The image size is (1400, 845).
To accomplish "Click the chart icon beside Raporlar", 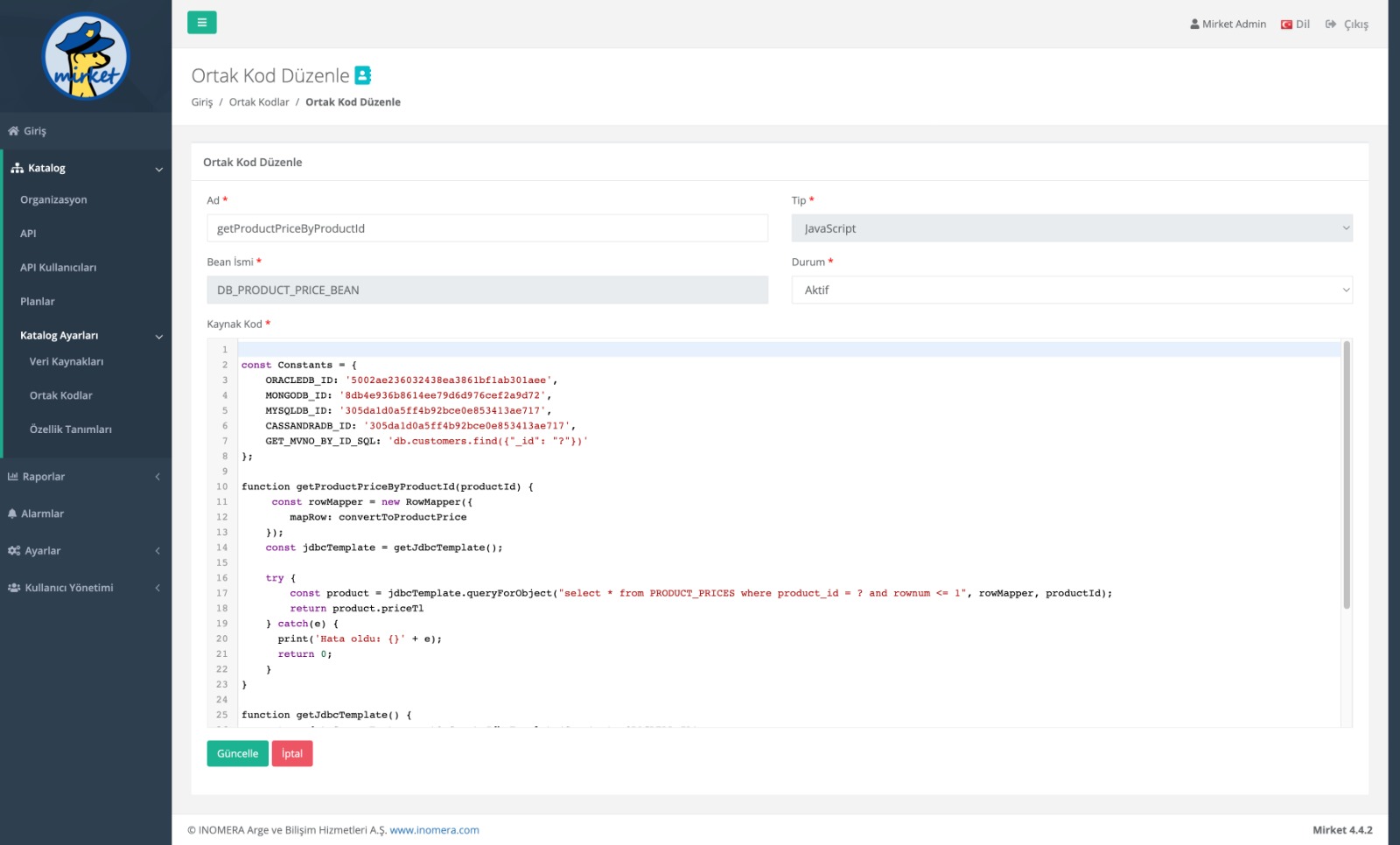I will point(13,477).
